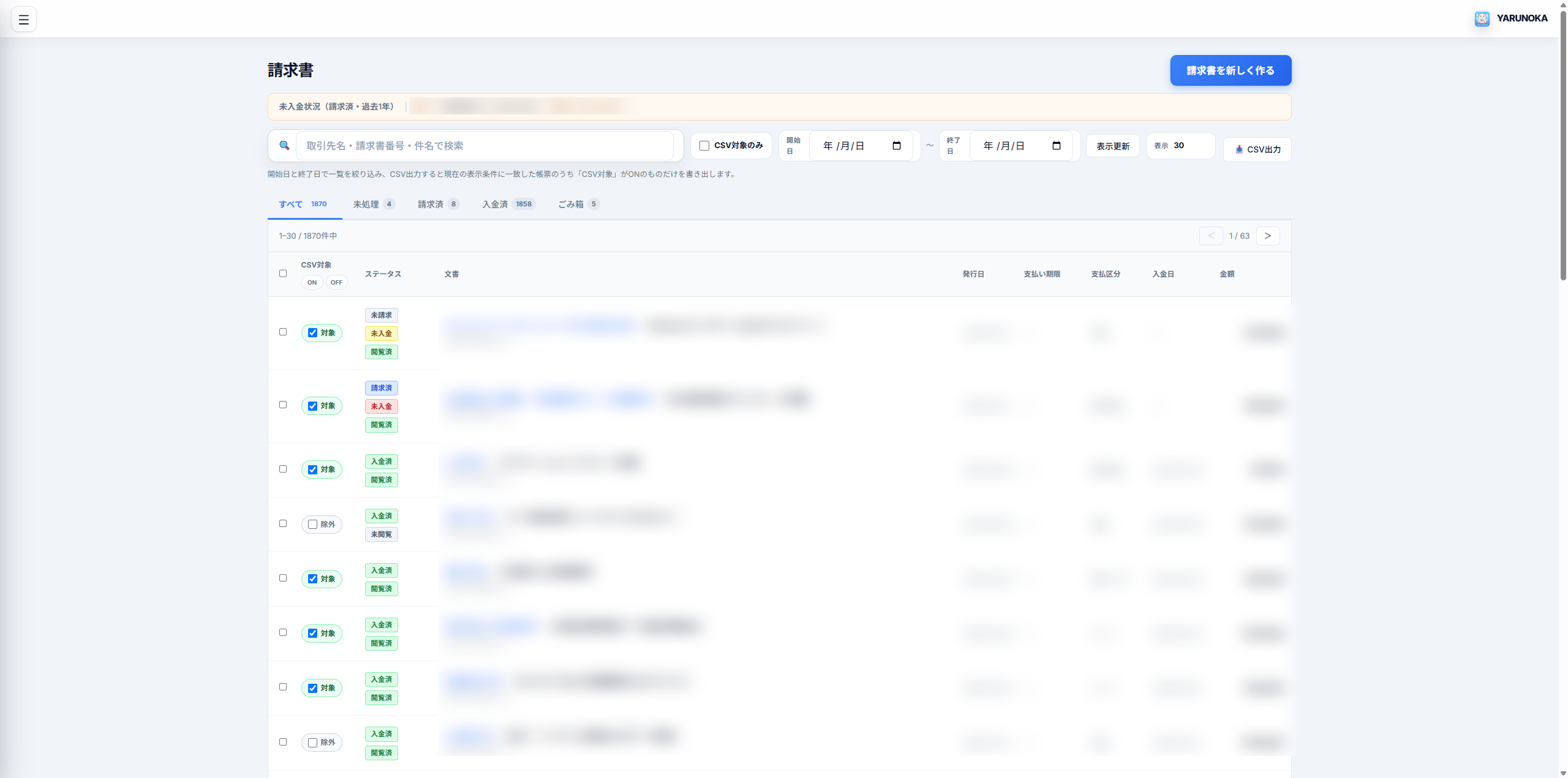This screenshot has width=1568, height=778.
Task: Click the 支払い期限 column header
Action: (1042, 274)
